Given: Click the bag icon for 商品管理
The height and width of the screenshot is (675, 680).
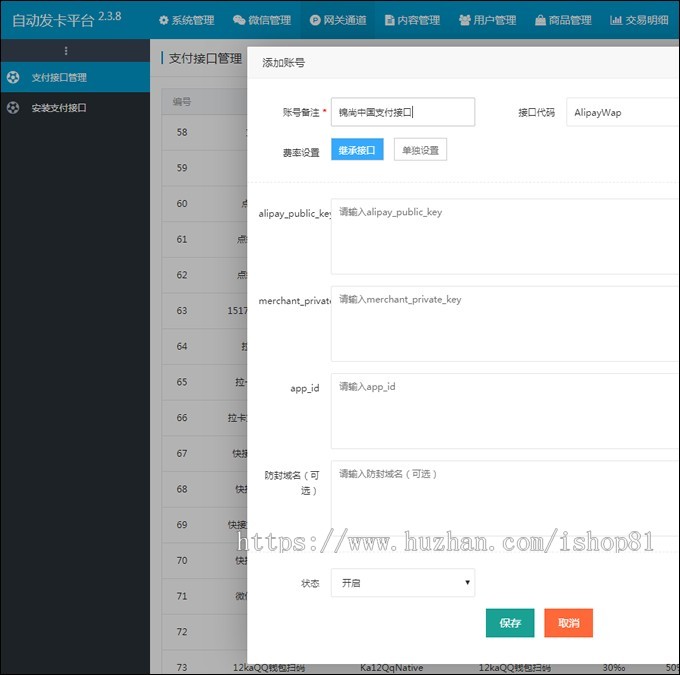Looking at the screenshot, I should tap(540, 20).
